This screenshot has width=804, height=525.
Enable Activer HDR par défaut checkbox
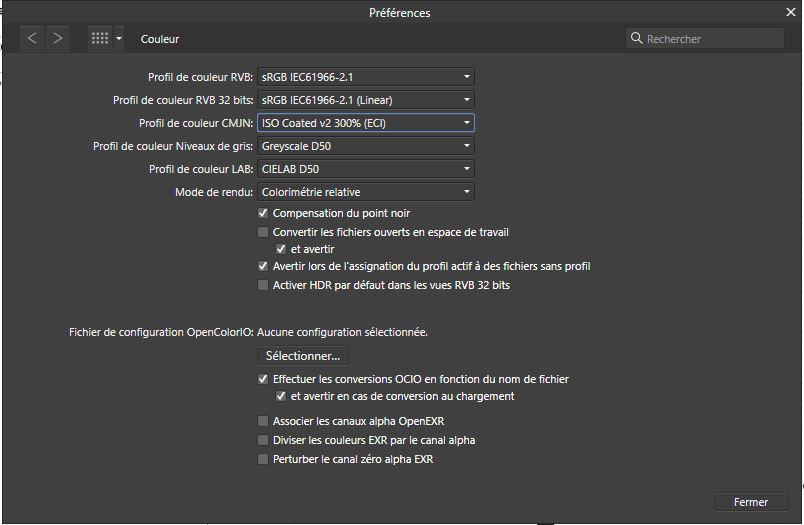click(263, 285)
